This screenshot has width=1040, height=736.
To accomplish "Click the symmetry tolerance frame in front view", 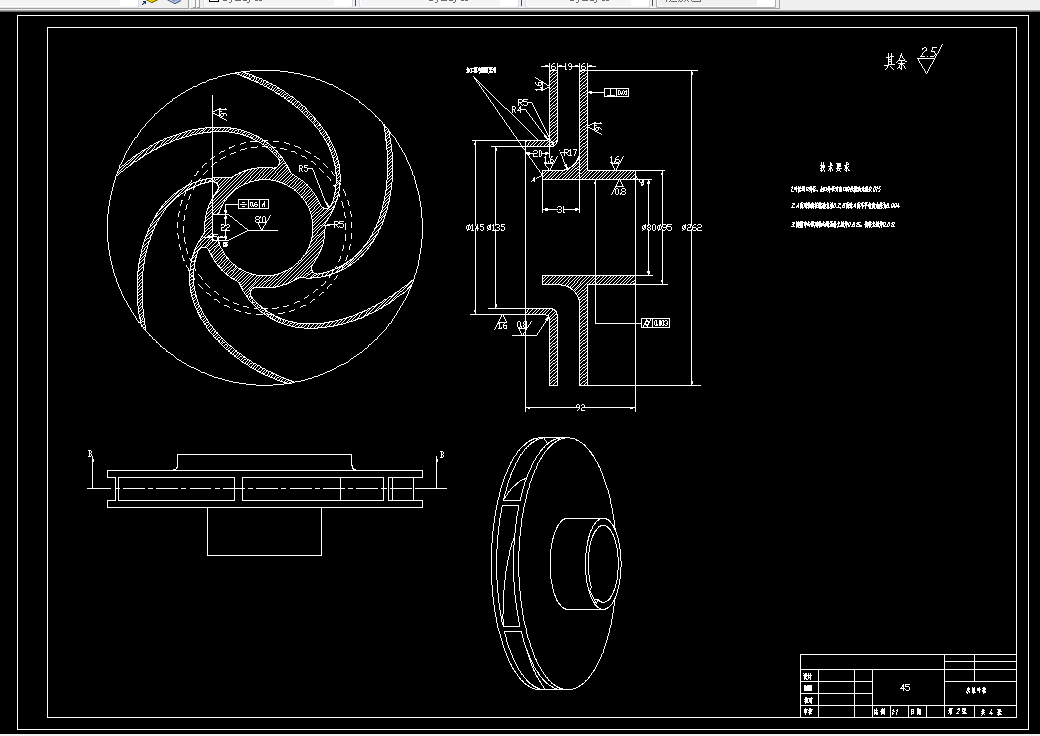I will point(253,204).
